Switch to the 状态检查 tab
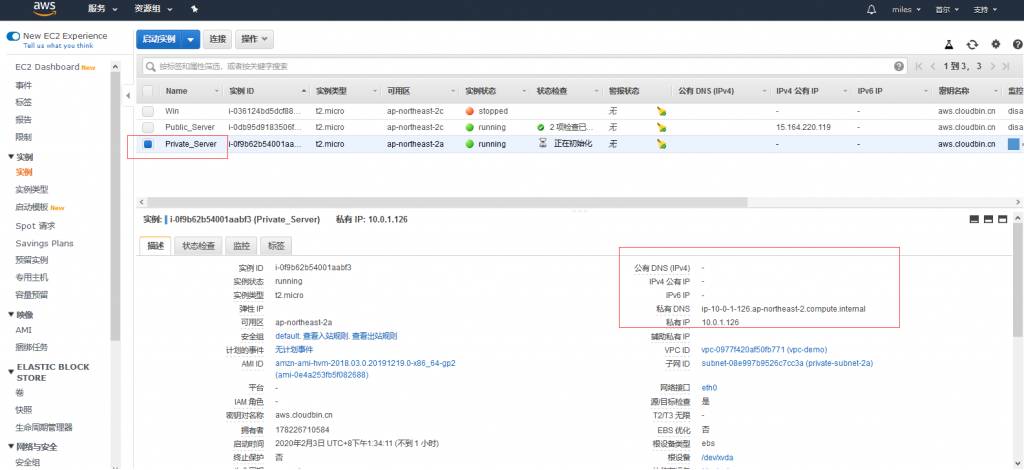Viewport: 1024px width, 470px height. (198, 245)
